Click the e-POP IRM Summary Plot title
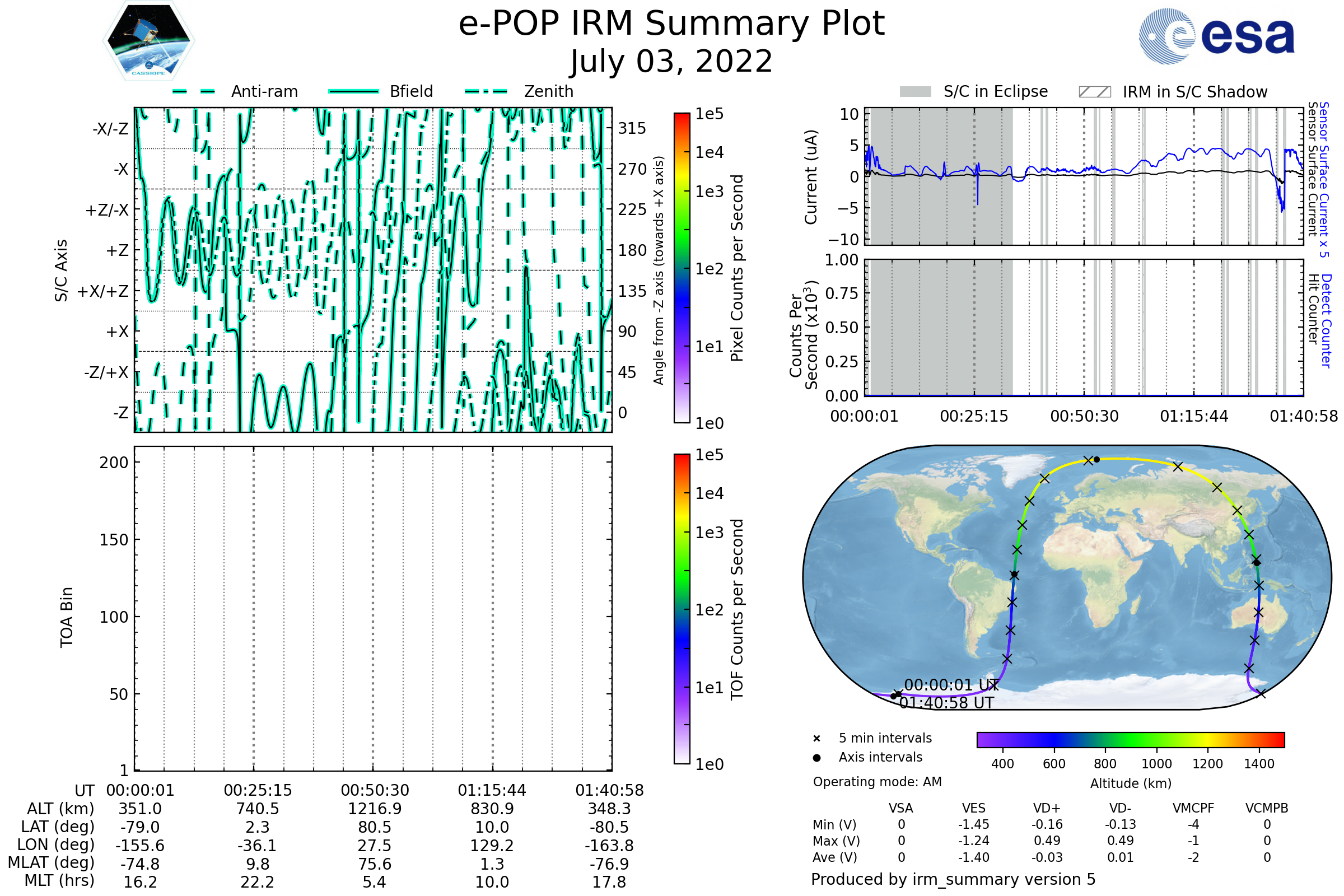The height and width of the screenshot is (896, 1344). click(x=671, y=24)
